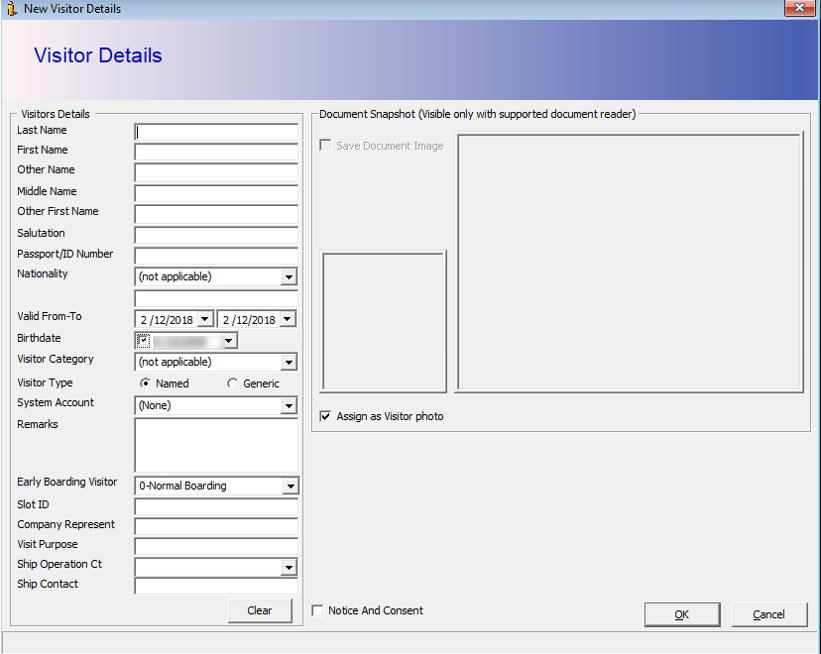821x654 pixels.
Task: Expand the System Account dropdown
Action: click(289, 406)
